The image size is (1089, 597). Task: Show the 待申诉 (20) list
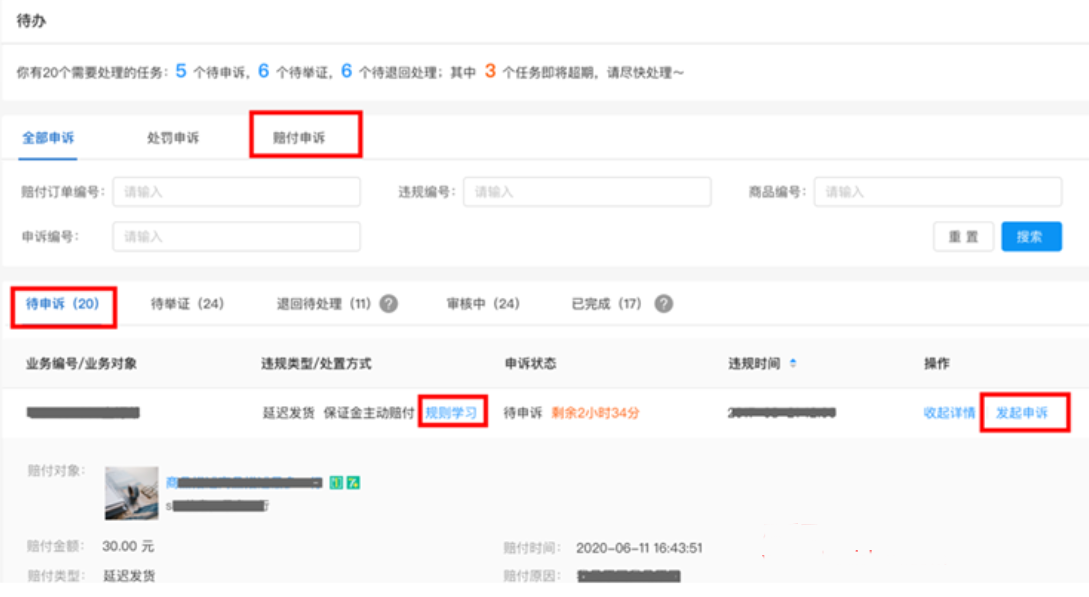point(63,304)
